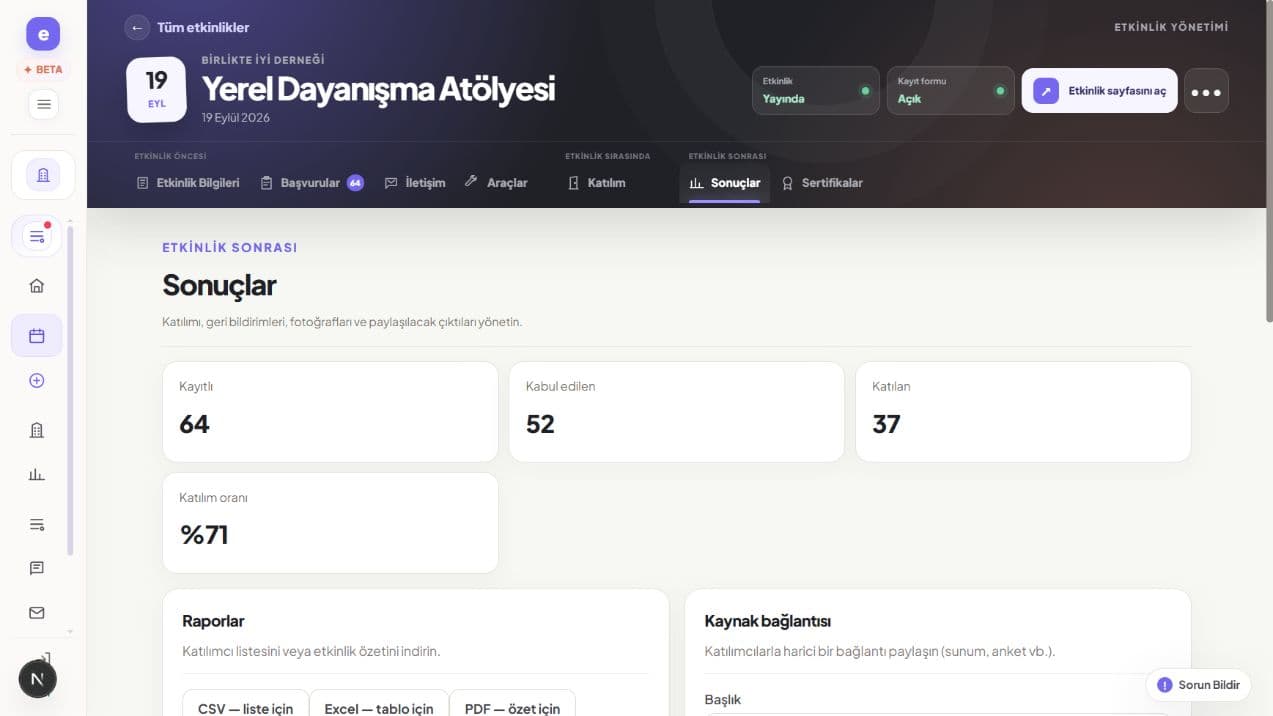This screenshot has width=1273, height=716.
Task: Click the BETA label in sidebar
Action: [x=43, y=70]
